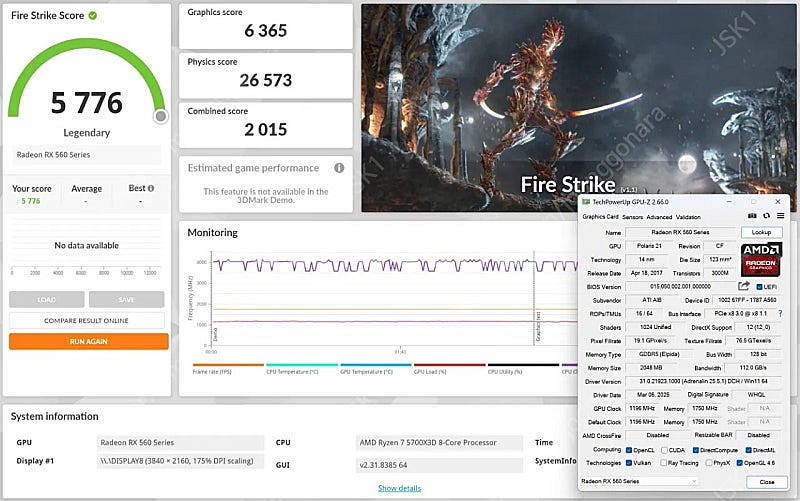Toggle the OpenCL checkbox
800x501 pixels.
(629, 450)
